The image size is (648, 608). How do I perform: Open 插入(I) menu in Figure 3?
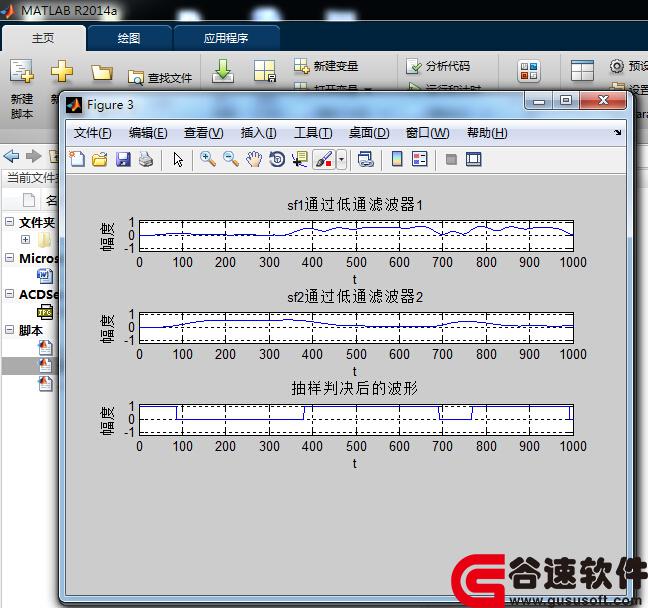pyautogui.click(x=259, y=133)
